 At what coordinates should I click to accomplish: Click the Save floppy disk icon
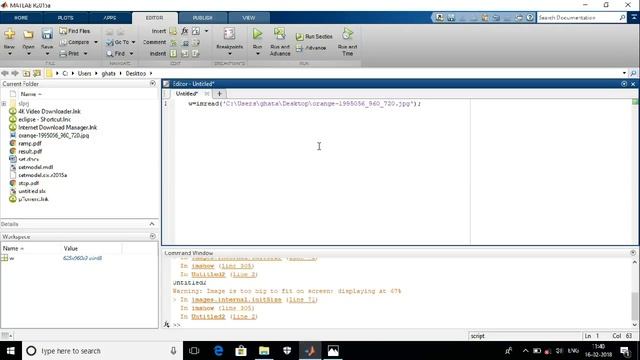click(x=47, y=34)
